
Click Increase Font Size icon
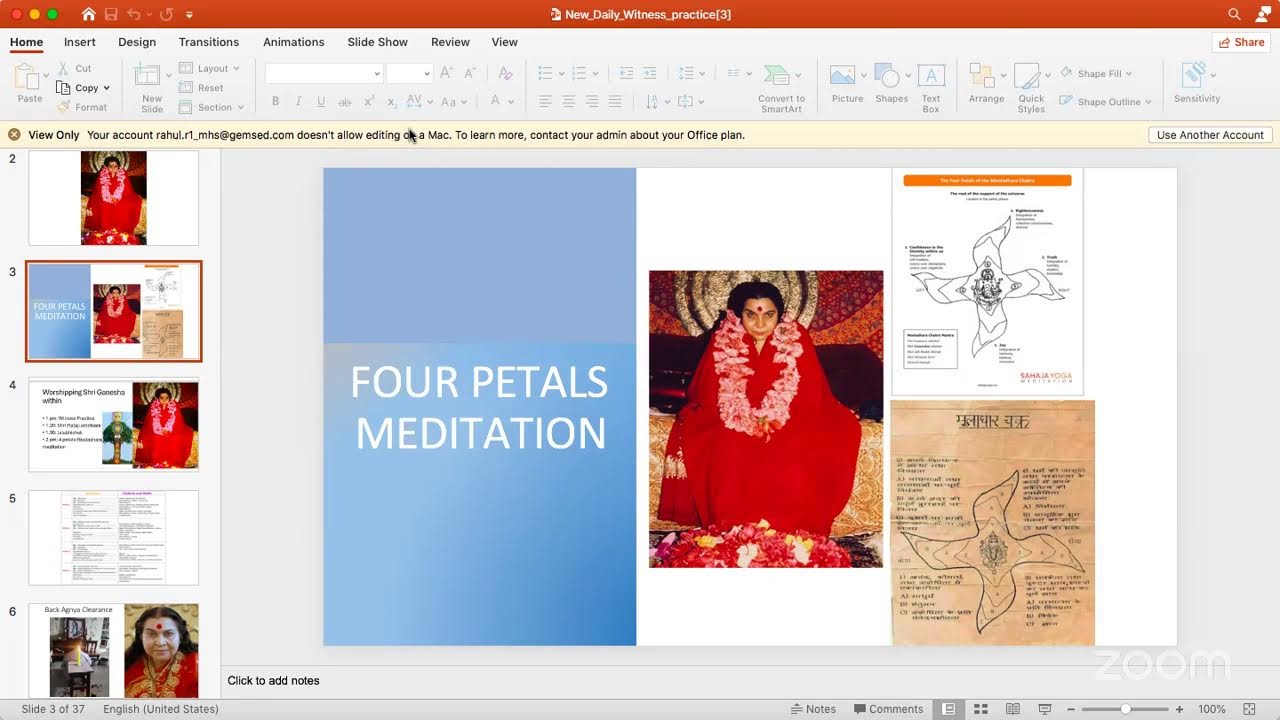click(446, 73)
